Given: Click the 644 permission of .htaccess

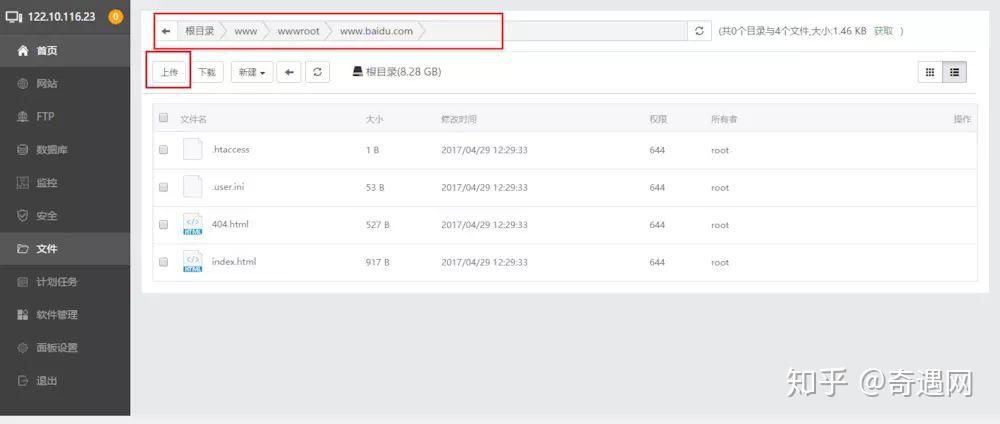Looking at the screenshot, I should click(657, 150).
